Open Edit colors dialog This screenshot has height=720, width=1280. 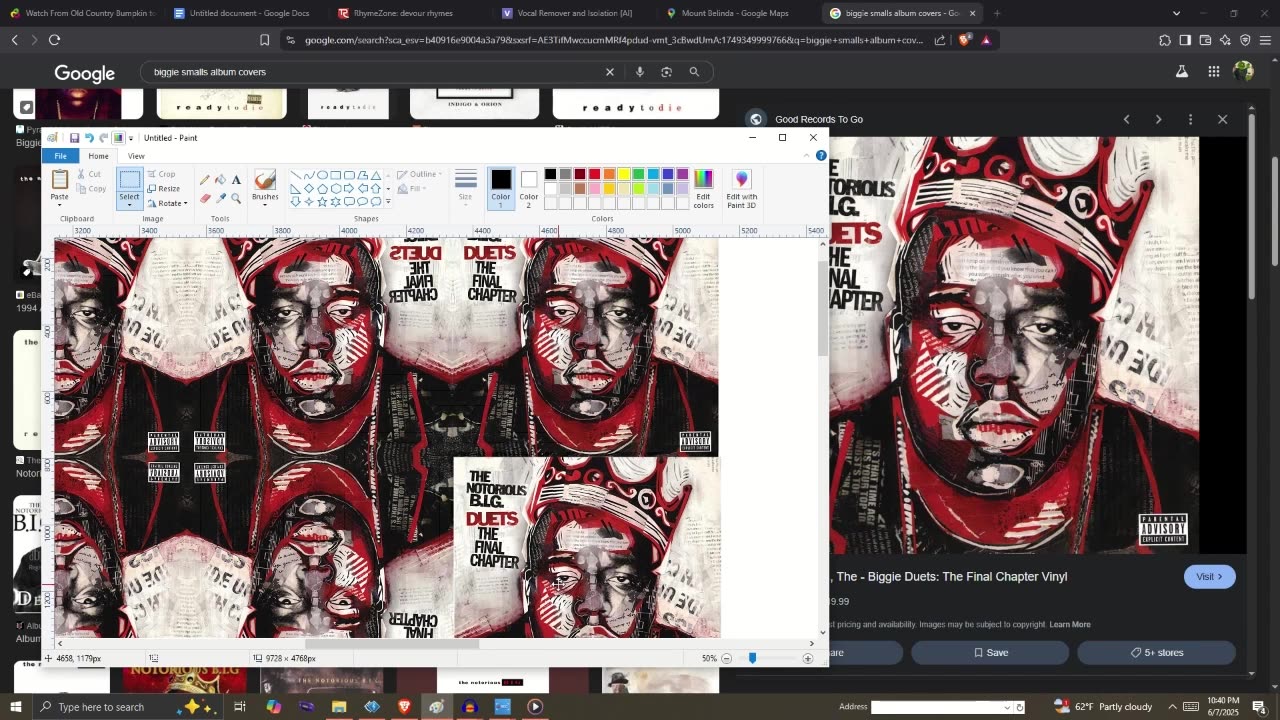704,188
